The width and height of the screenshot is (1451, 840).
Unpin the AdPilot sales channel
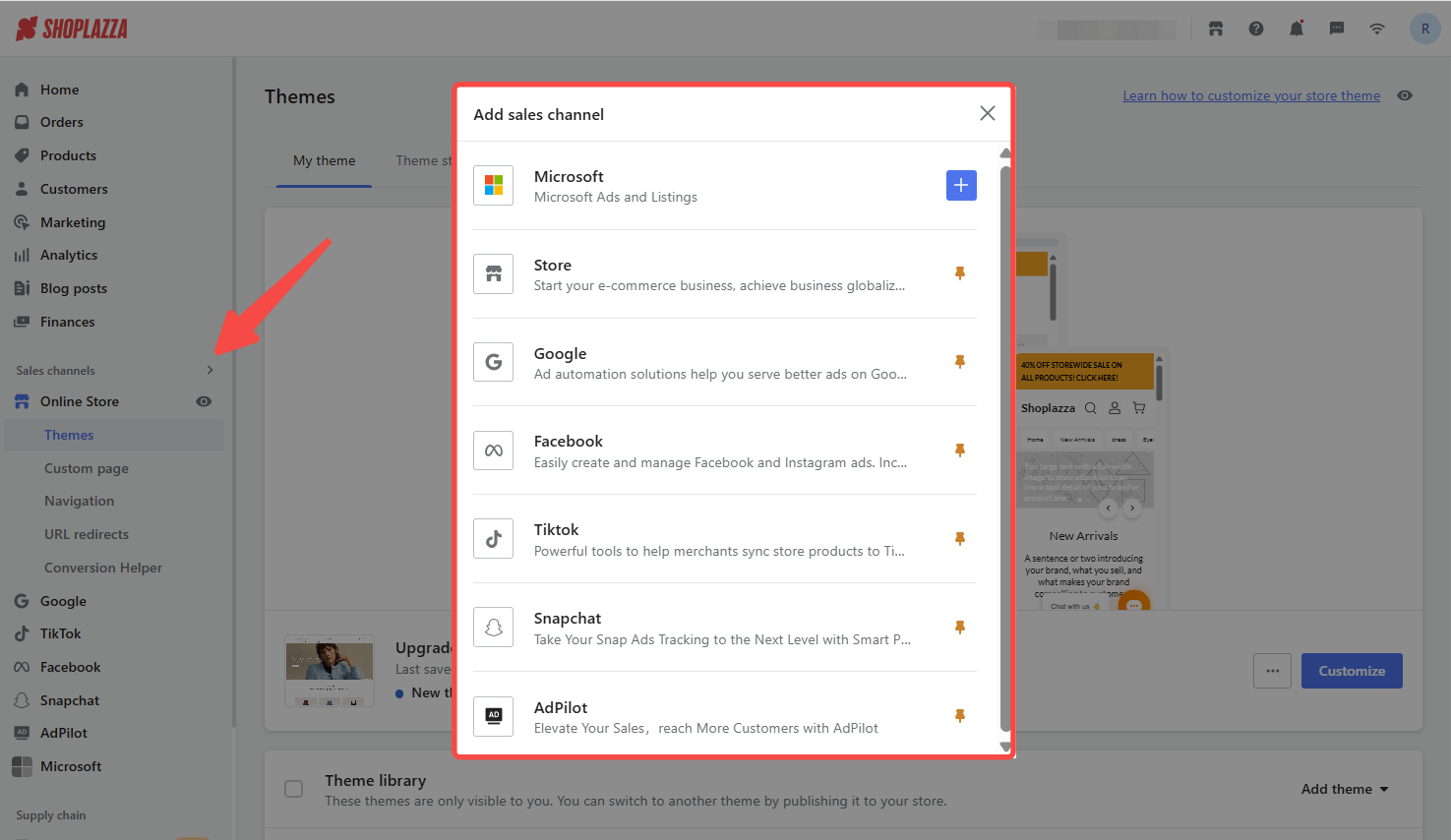(x=960, y=716)
